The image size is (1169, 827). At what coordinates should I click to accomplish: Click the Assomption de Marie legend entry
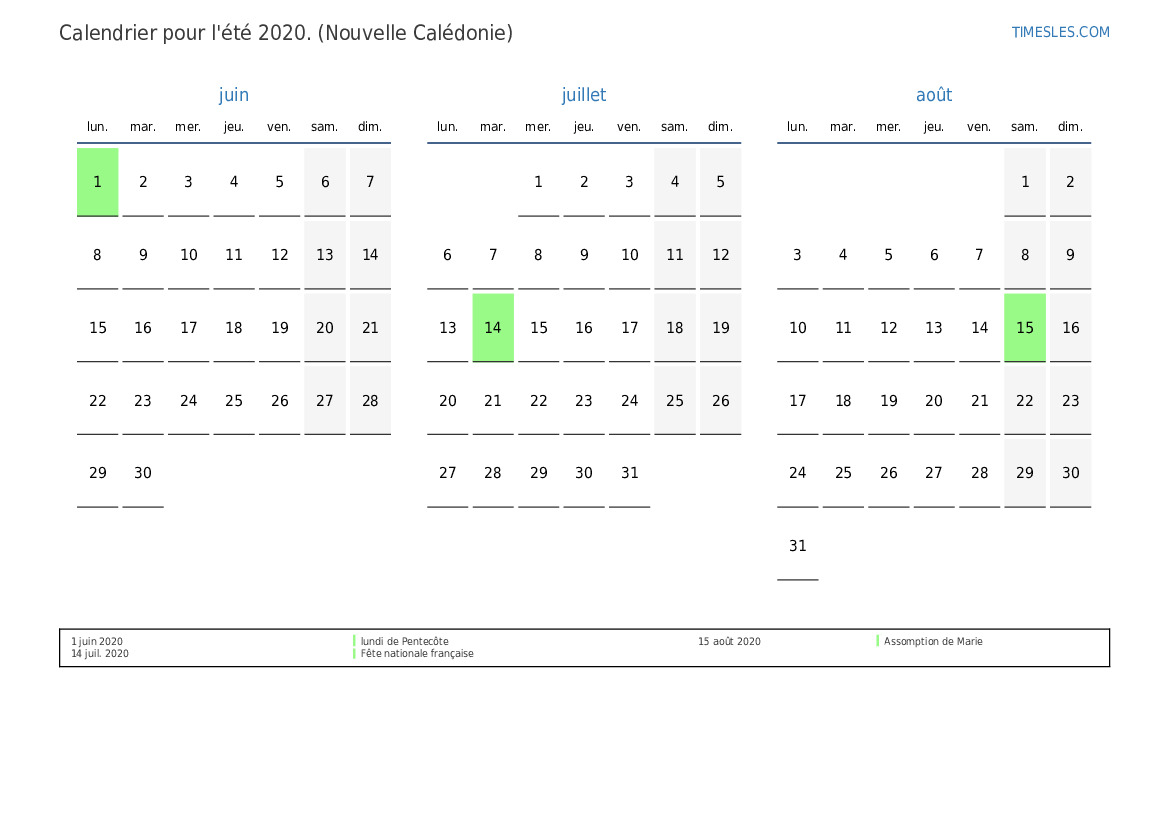932,641
